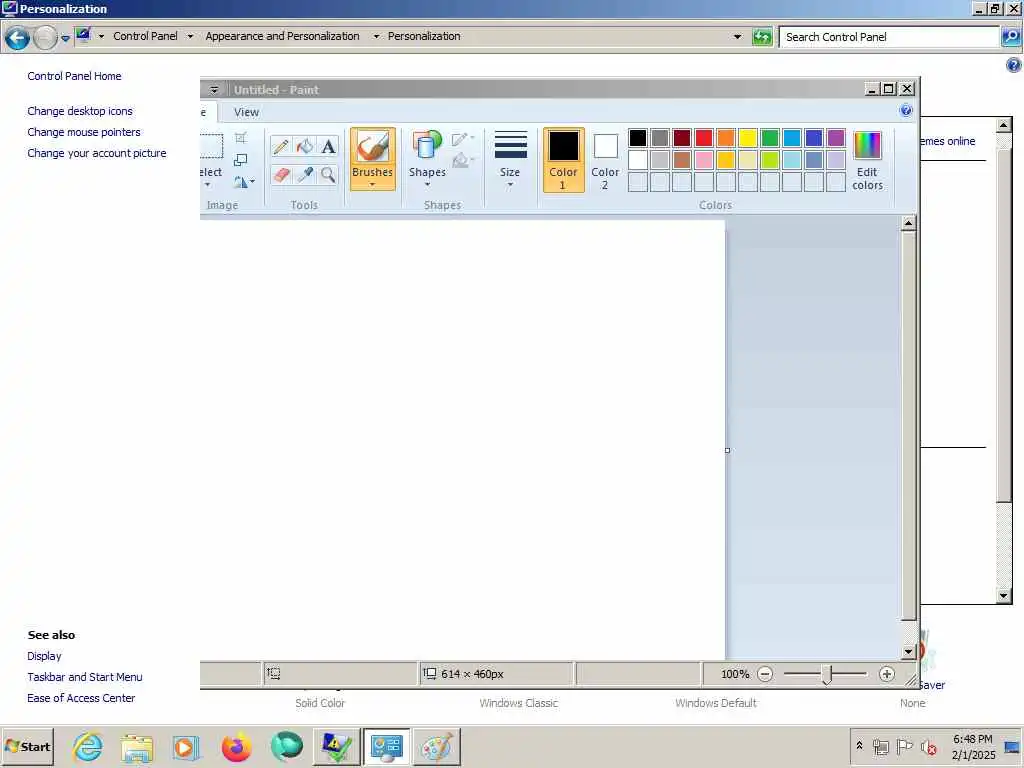Click Change desktop icons link

(x=80, y=111)
